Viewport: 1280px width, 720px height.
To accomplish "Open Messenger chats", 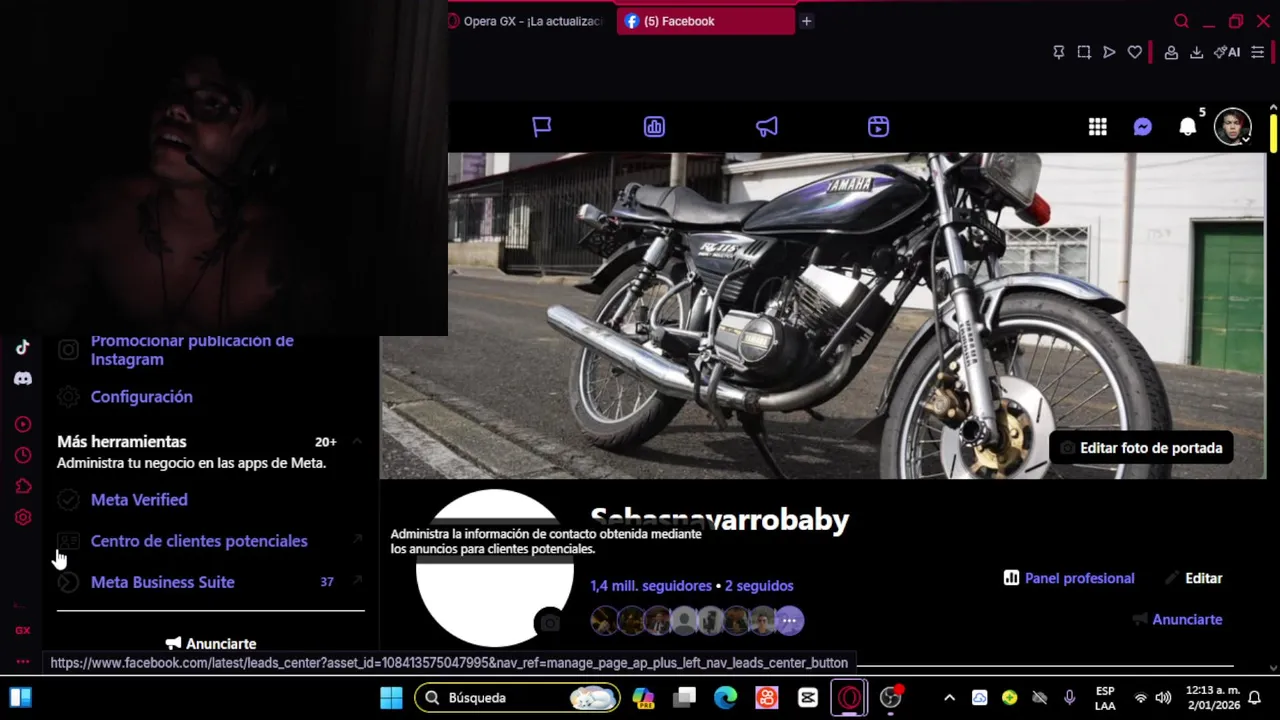I will (1143, 127).
